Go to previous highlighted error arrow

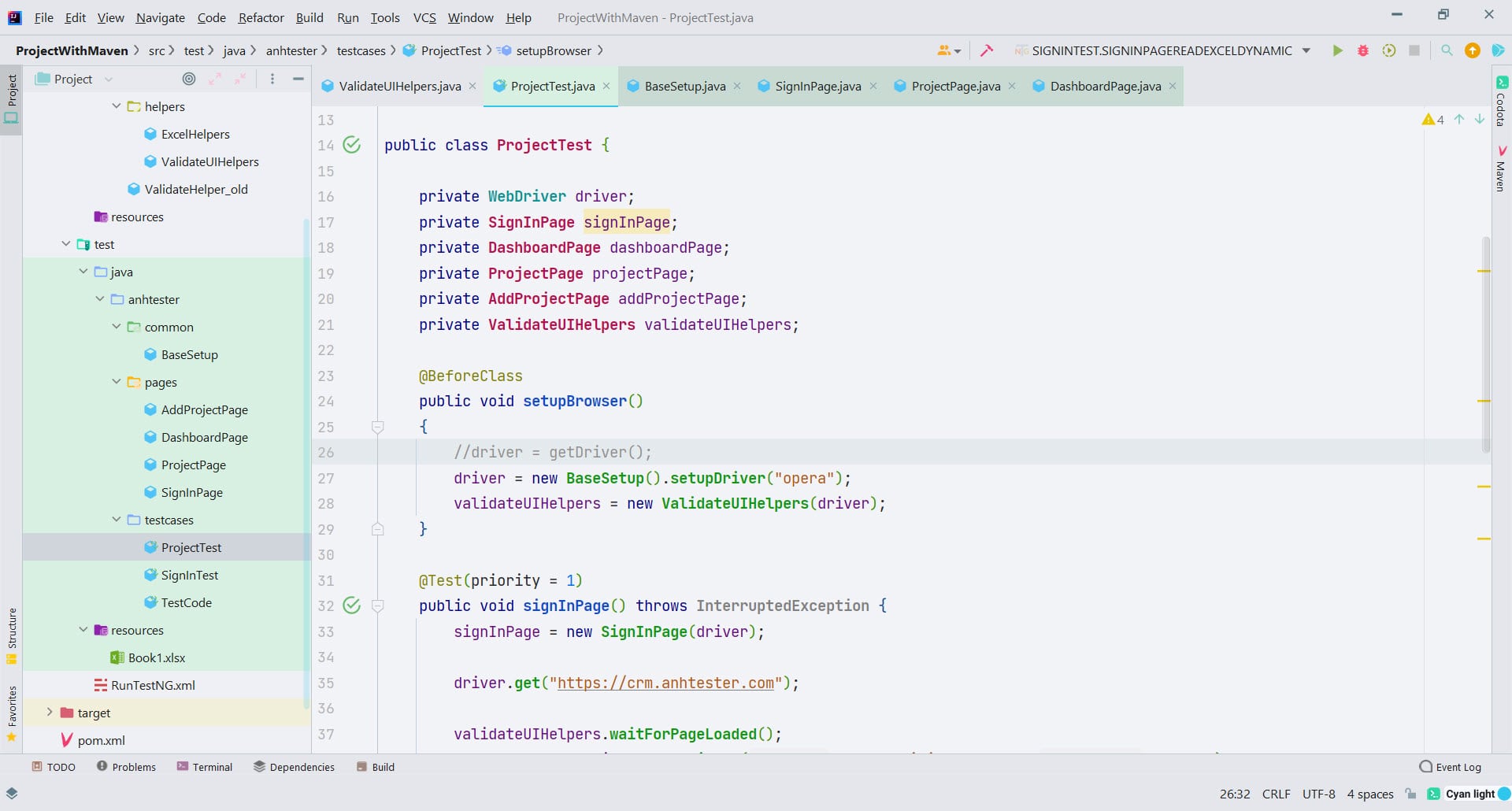(x=1459, y=120)
